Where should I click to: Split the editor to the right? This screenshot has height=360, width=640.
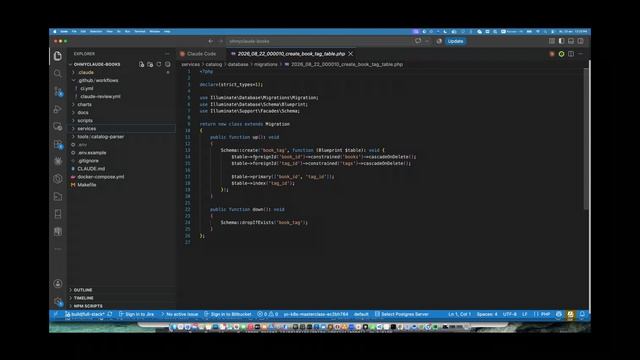pos(571,54)
